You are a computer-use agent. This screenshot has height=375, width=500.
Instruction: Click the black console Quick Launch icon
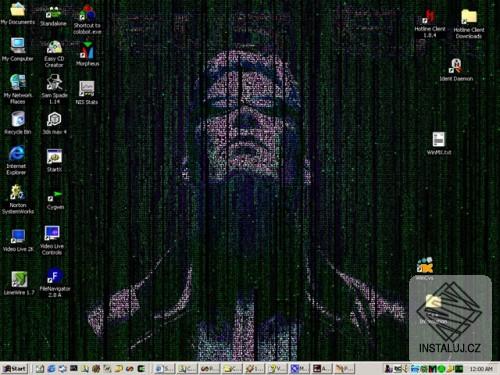point(74,368)
